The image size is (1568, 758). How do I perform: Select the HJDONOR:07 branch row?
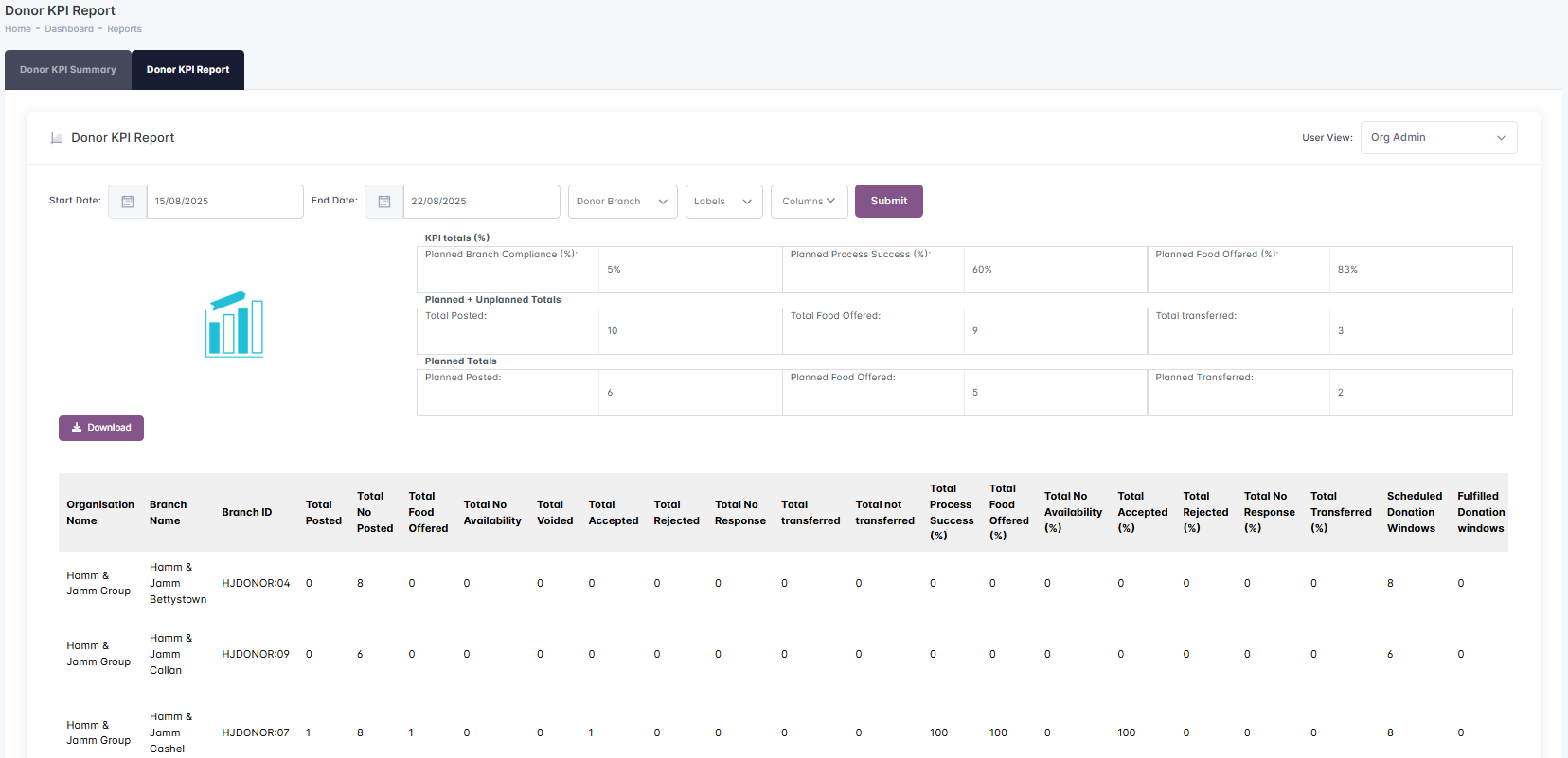coord(256,732)
